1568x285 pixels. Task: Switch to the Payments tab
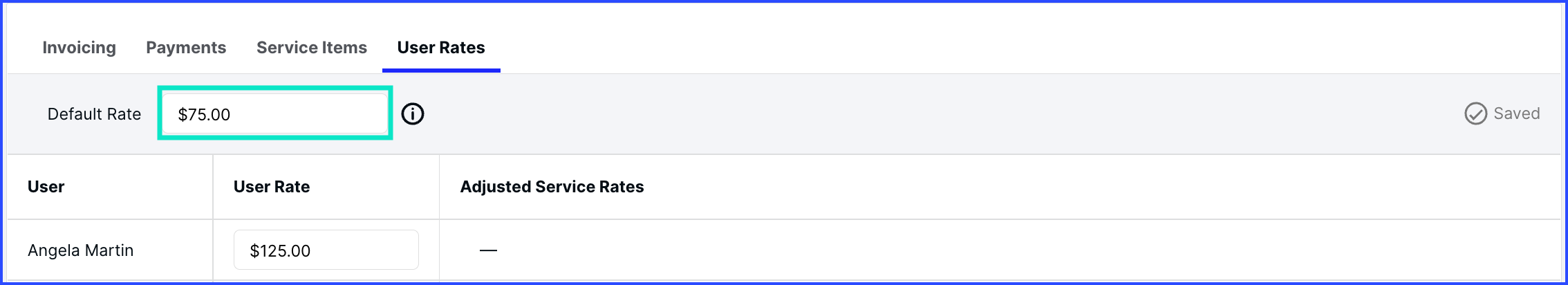186,48
